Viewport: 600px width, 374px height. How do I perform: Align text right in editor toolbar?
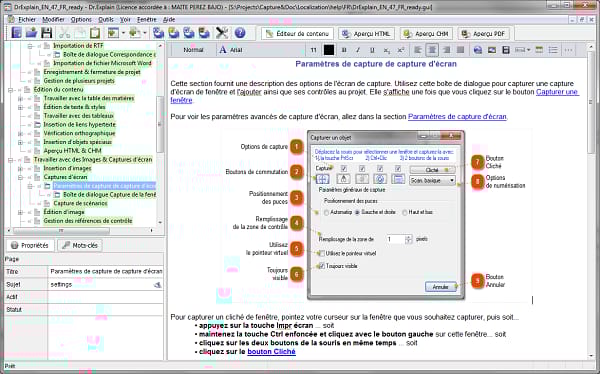(x=446, y=50)
